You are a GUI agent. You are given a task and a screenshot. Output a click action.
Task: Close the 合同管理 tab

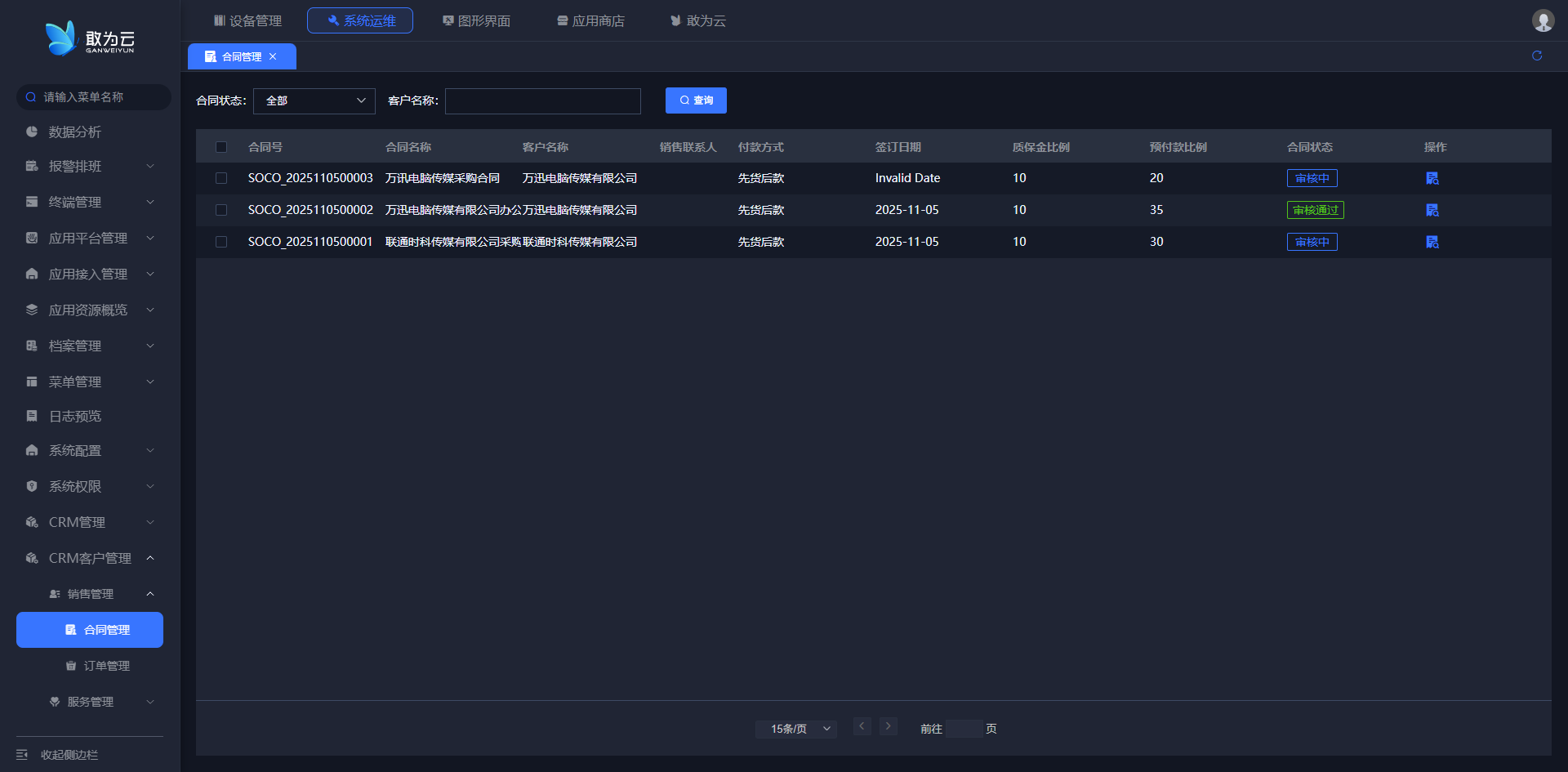click(x=273, y=56)
